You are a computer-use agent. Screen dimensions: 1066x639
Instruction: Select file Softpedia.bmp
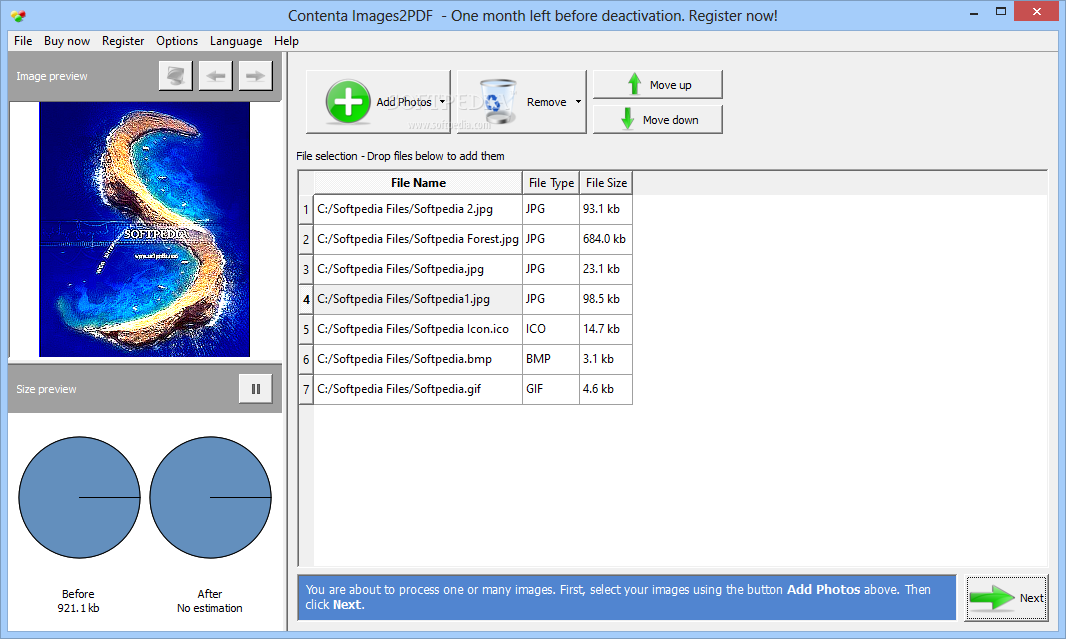417,359
